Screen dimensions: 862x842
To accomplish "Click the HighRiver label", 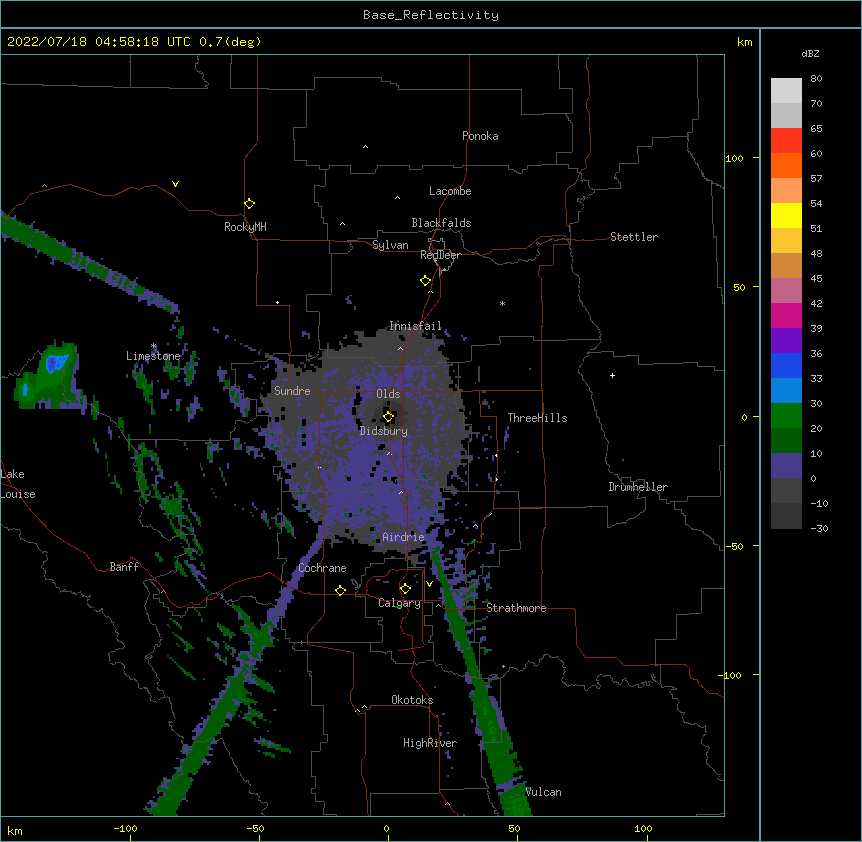I will [x=430, y=743].
